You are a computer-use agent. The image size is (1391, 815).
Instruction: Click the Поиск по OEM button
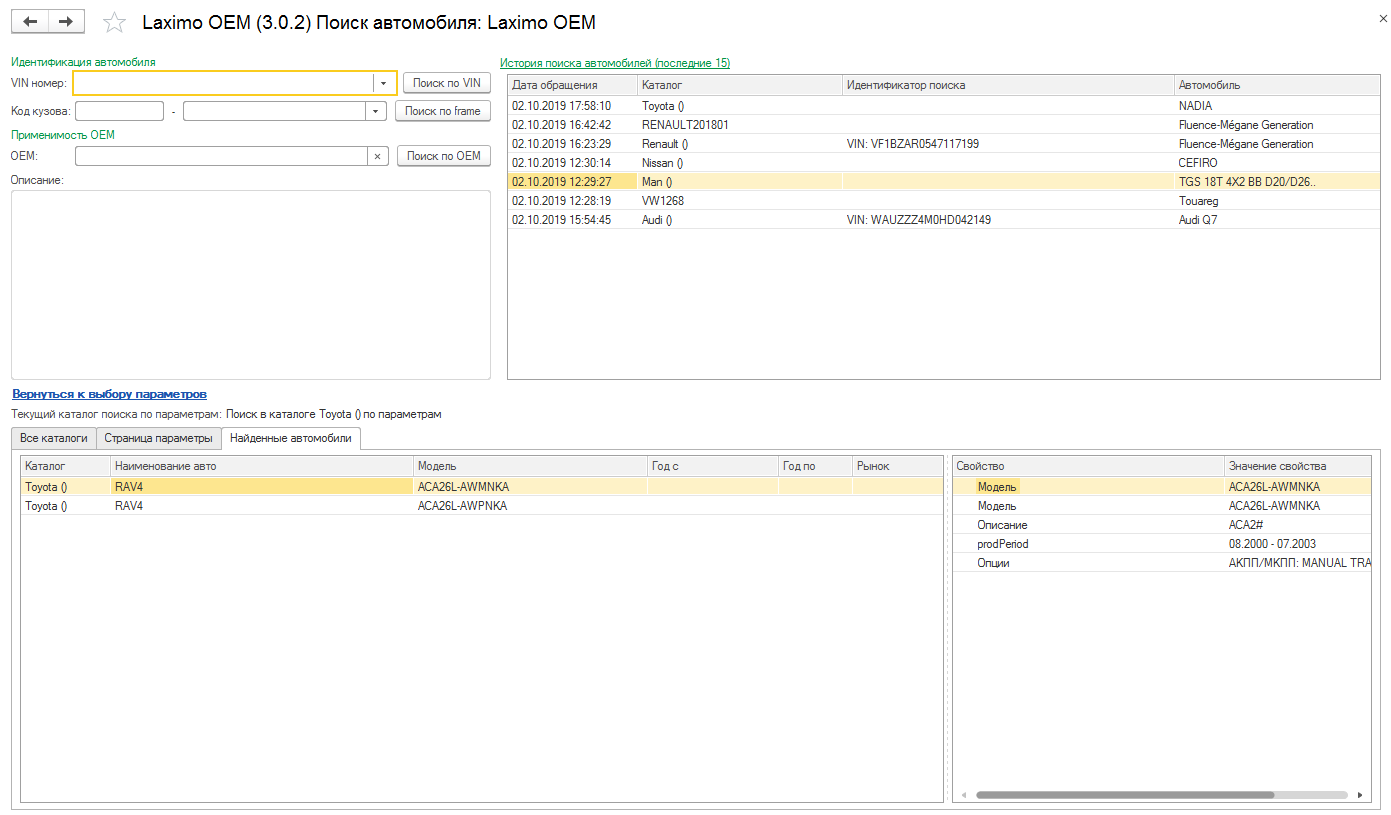pyautogui.click(x=444, y=156)
